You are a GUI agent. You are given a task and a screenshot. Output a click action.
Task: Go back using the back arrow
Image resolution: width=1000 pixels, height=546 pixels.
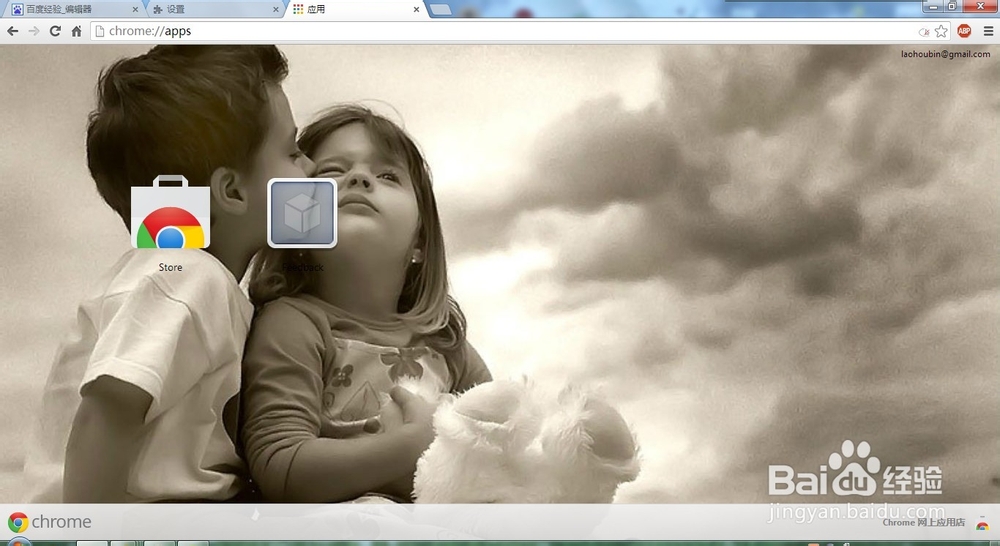12,31
